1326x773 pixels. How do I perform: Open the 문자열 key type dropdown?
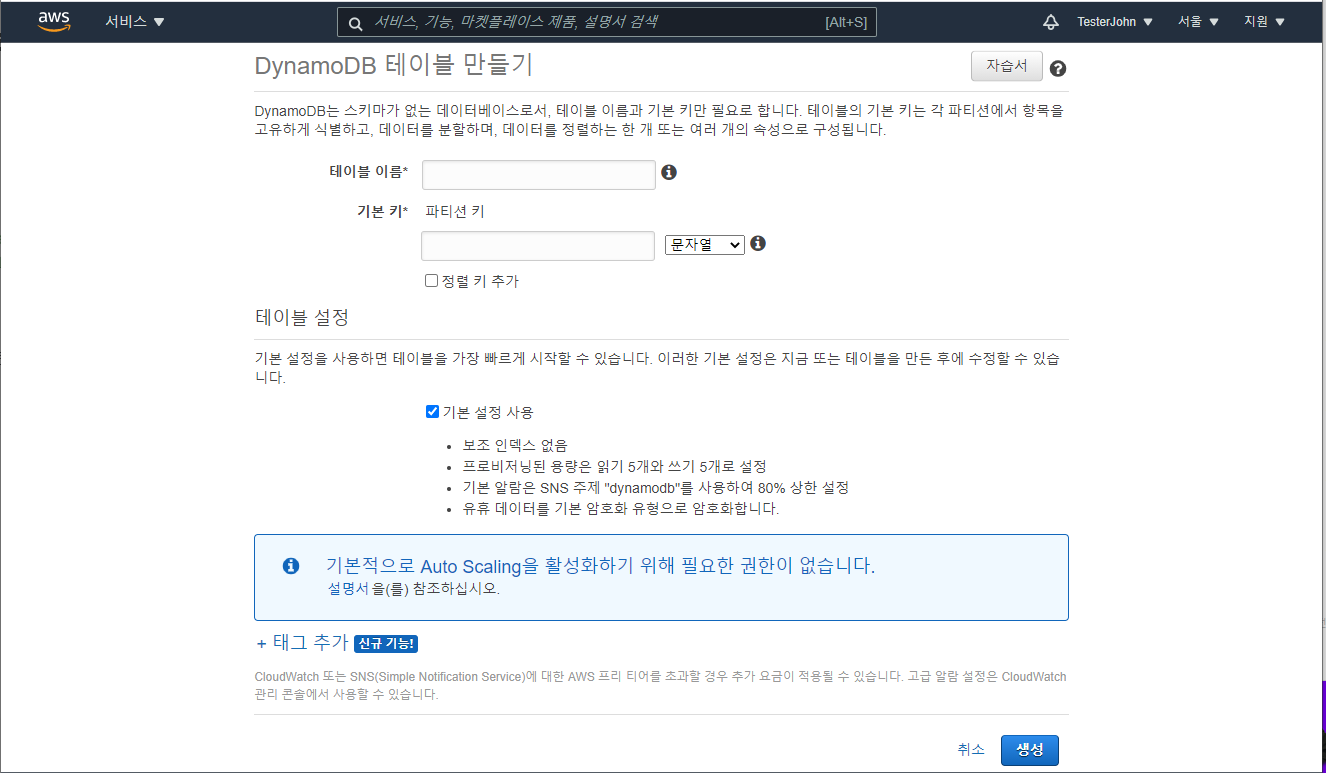point(705,245)
